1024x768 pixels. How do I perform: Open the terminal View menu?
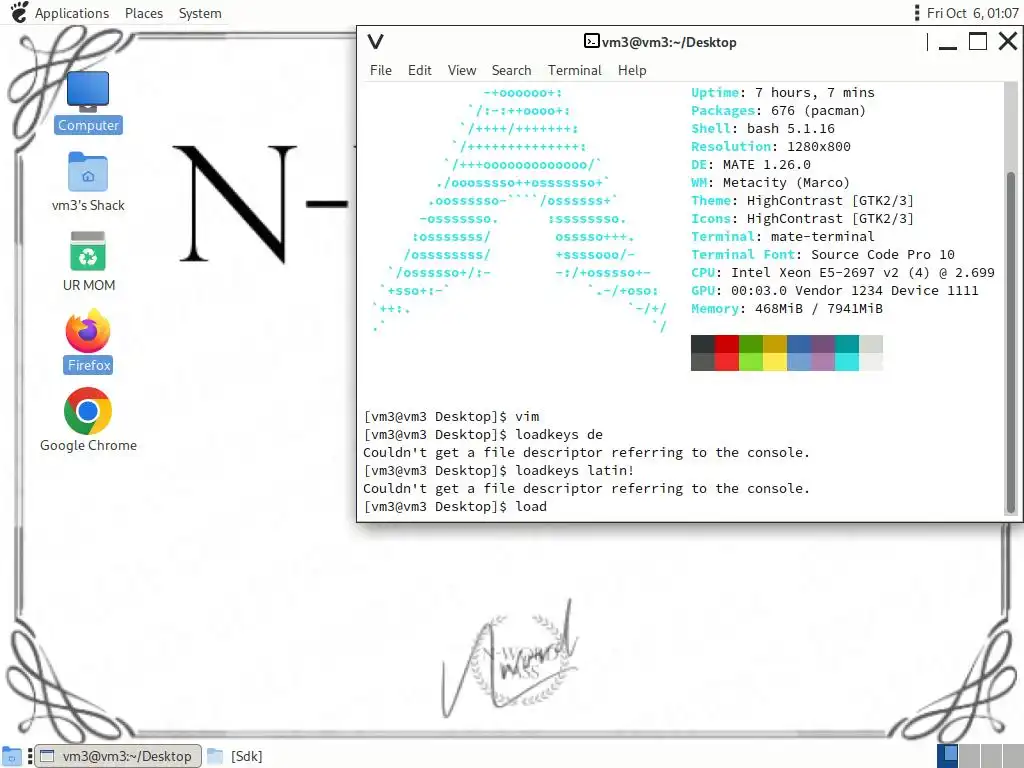point(462,70)
